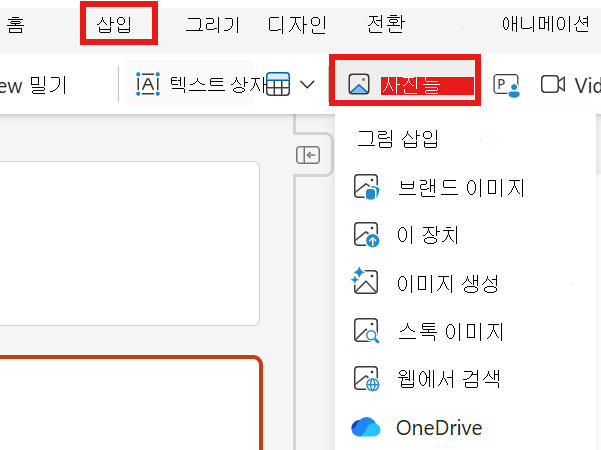Select the 디자인 tab

coord(297,25)
